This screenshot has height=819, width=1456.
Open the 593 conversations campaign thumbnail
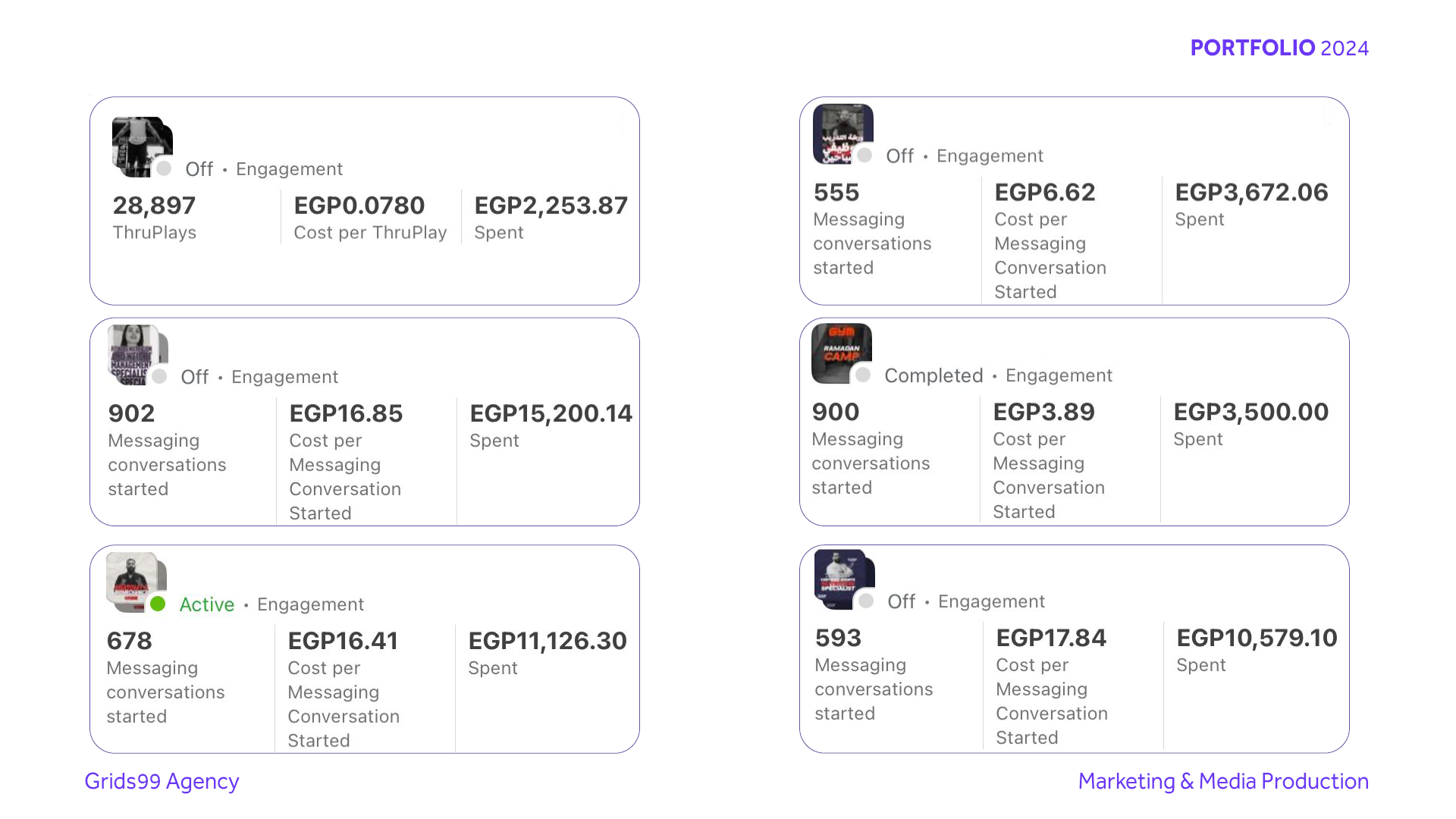pos(843,579)
